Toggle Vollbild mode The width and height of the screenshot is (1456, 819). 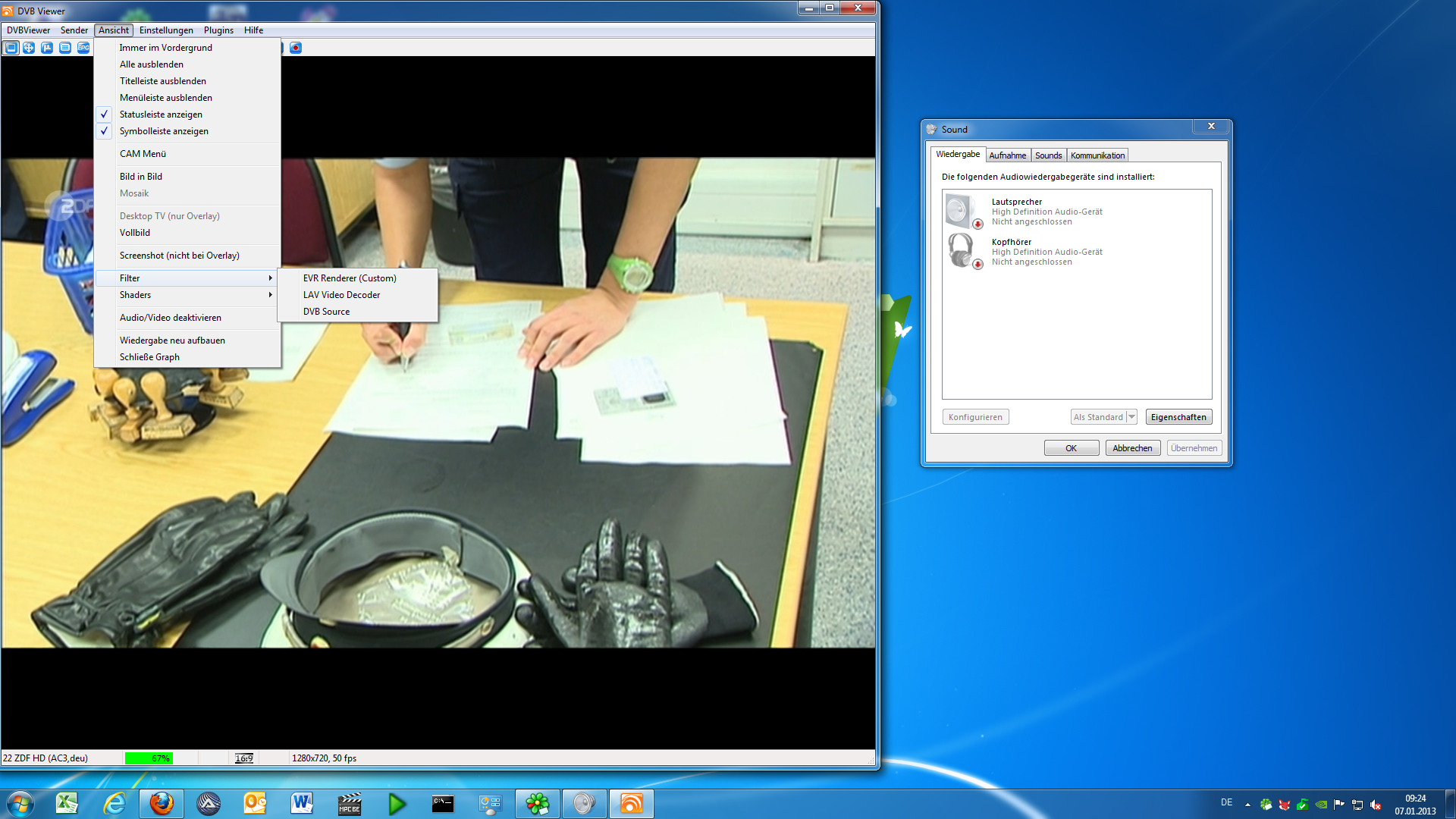point(187,233)
